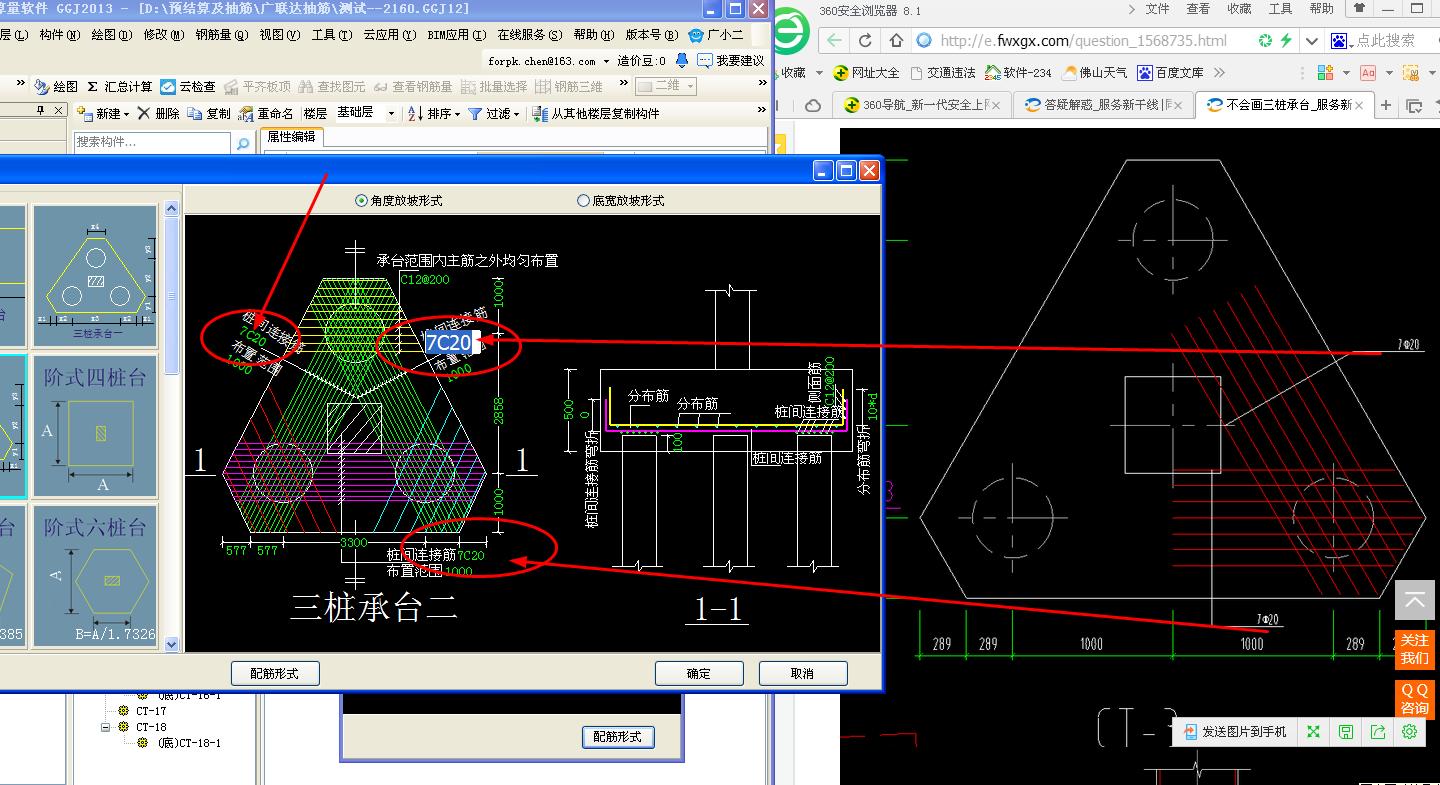
Task: Click 7C20 editable value field
Action: tap(452, 342)
